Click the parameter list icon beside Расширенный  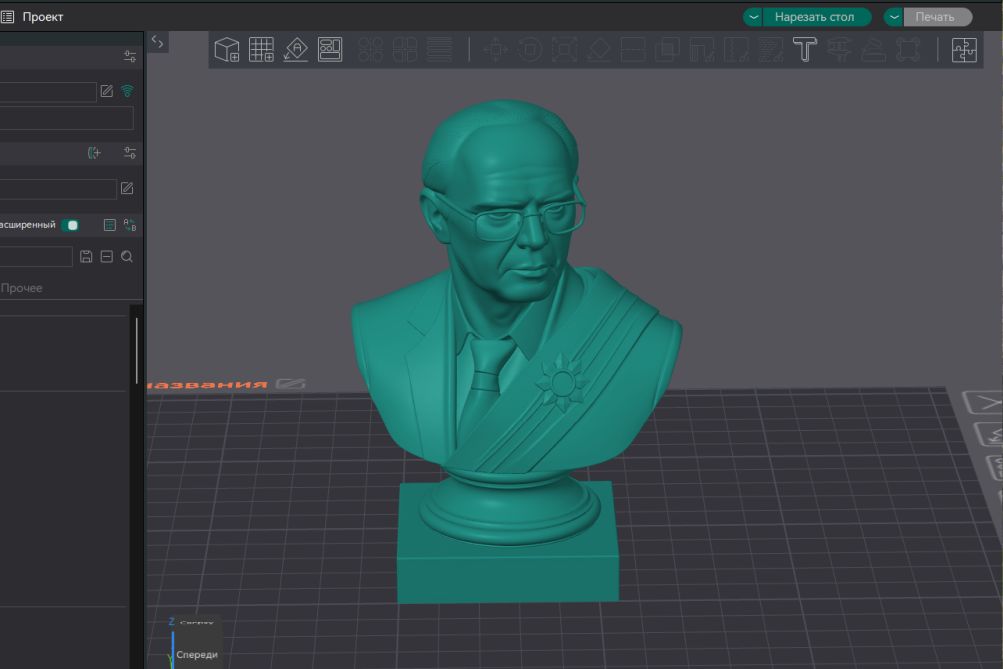tap(109, 224)
